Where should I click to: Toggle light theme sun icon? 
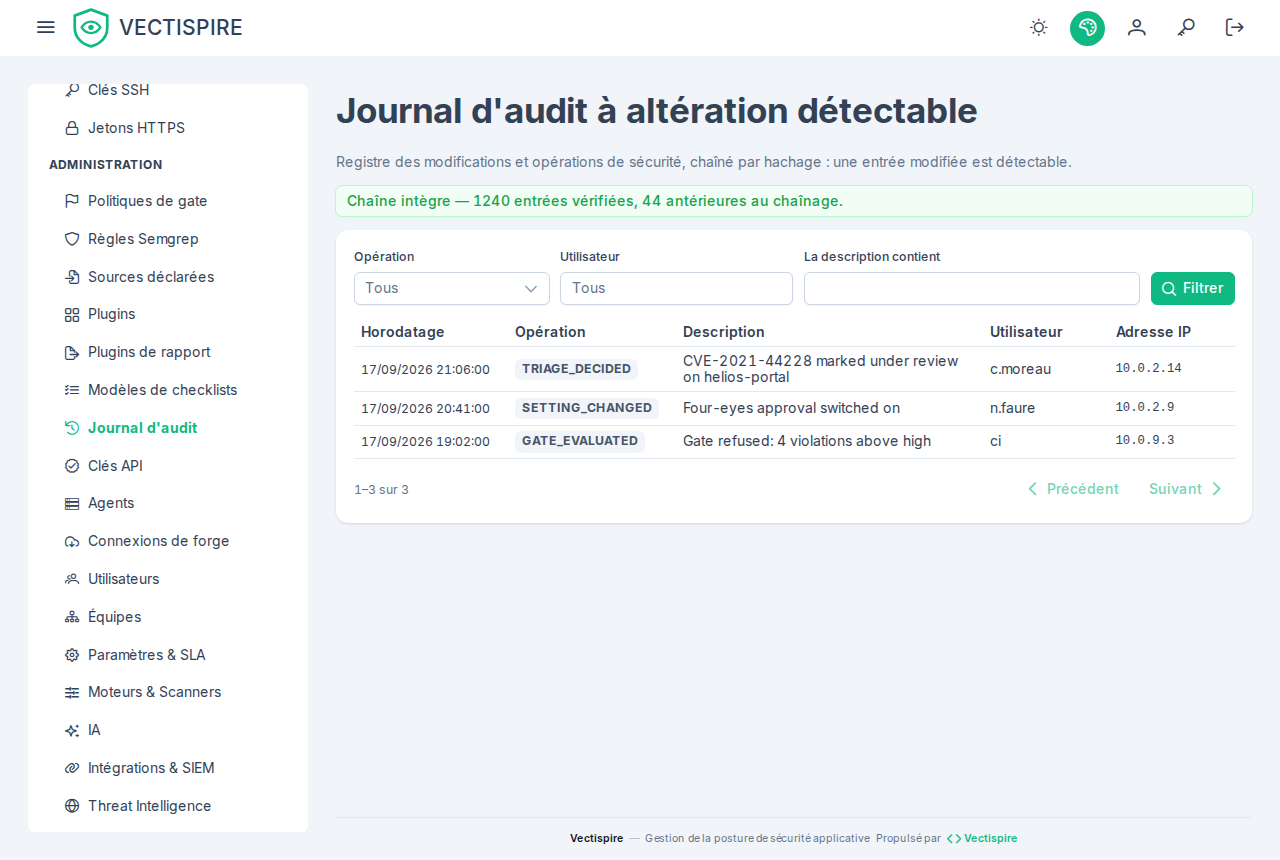click(1039, 28)
